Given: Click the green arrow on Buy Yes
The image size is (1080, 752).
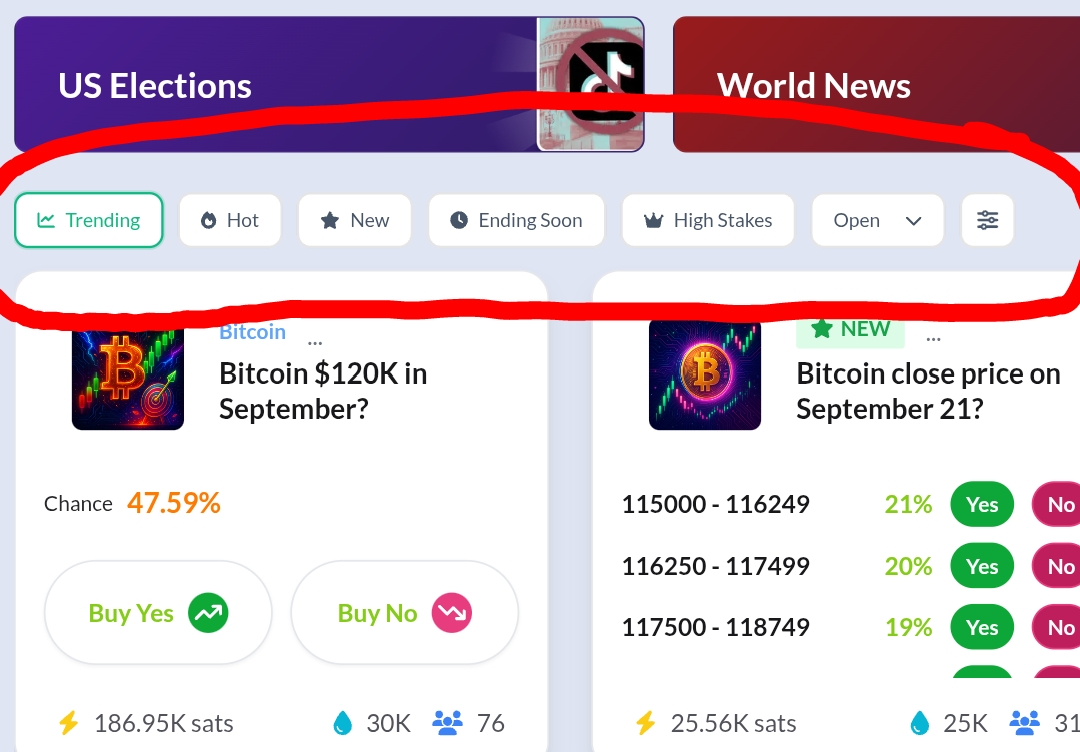Looking at the screenshot, I should pyautogui.click(x=208, y=613).
